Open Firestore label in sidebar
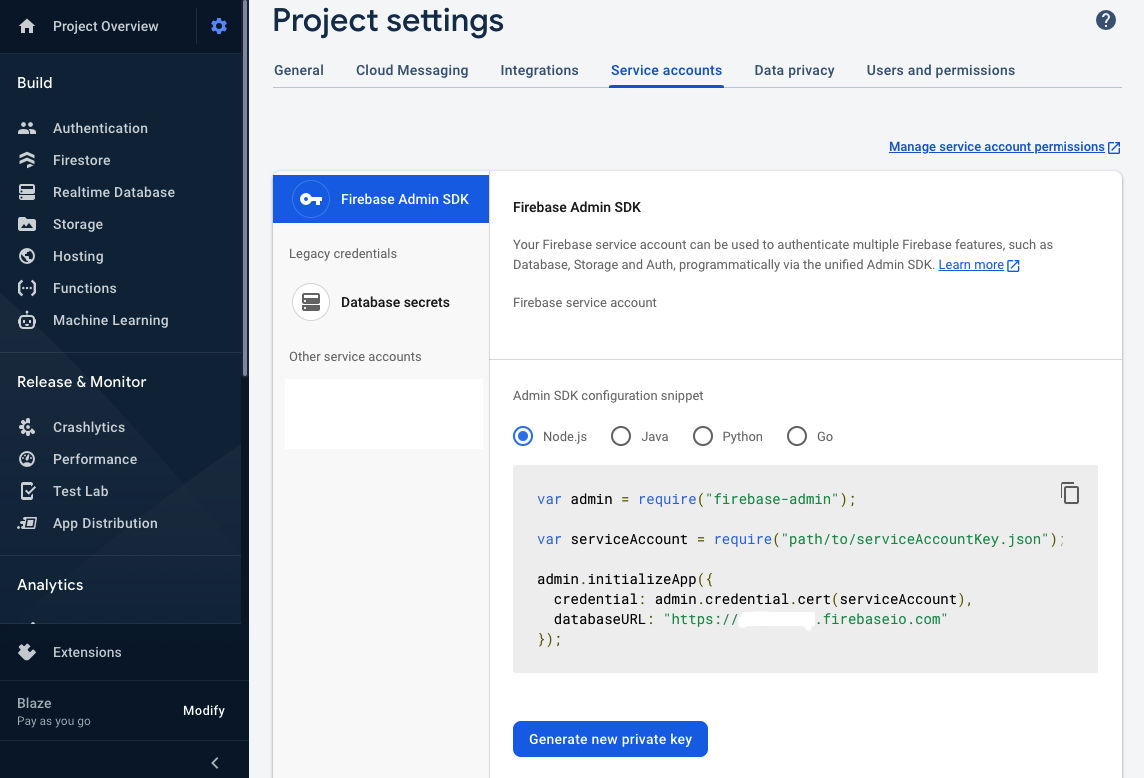The height and width of the screenshot is (778, 1144). pos(82,160)
